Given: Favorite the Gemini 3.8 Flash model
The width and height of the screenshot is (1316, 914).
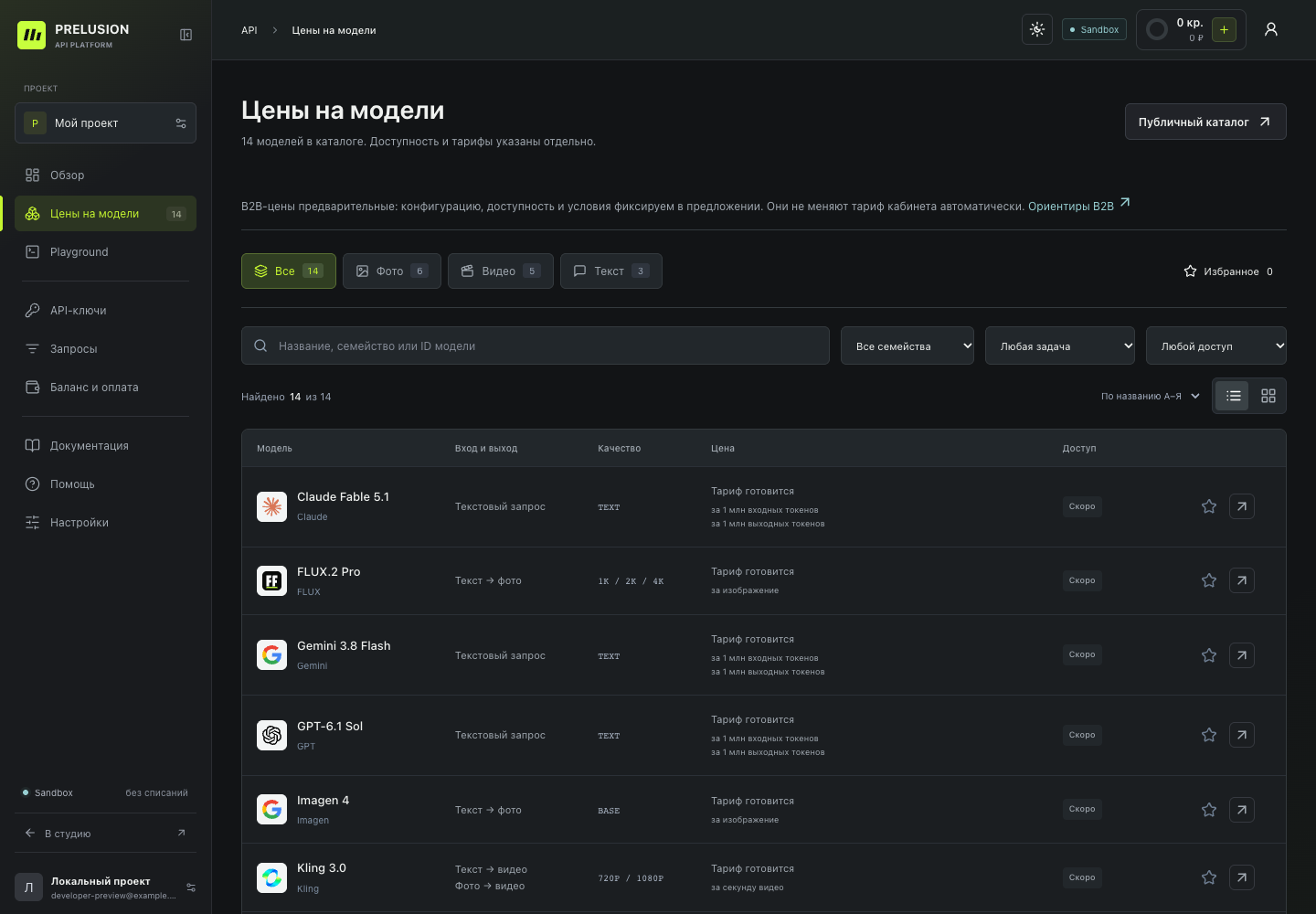Looking at the screenshot, I should [1209, 655].
